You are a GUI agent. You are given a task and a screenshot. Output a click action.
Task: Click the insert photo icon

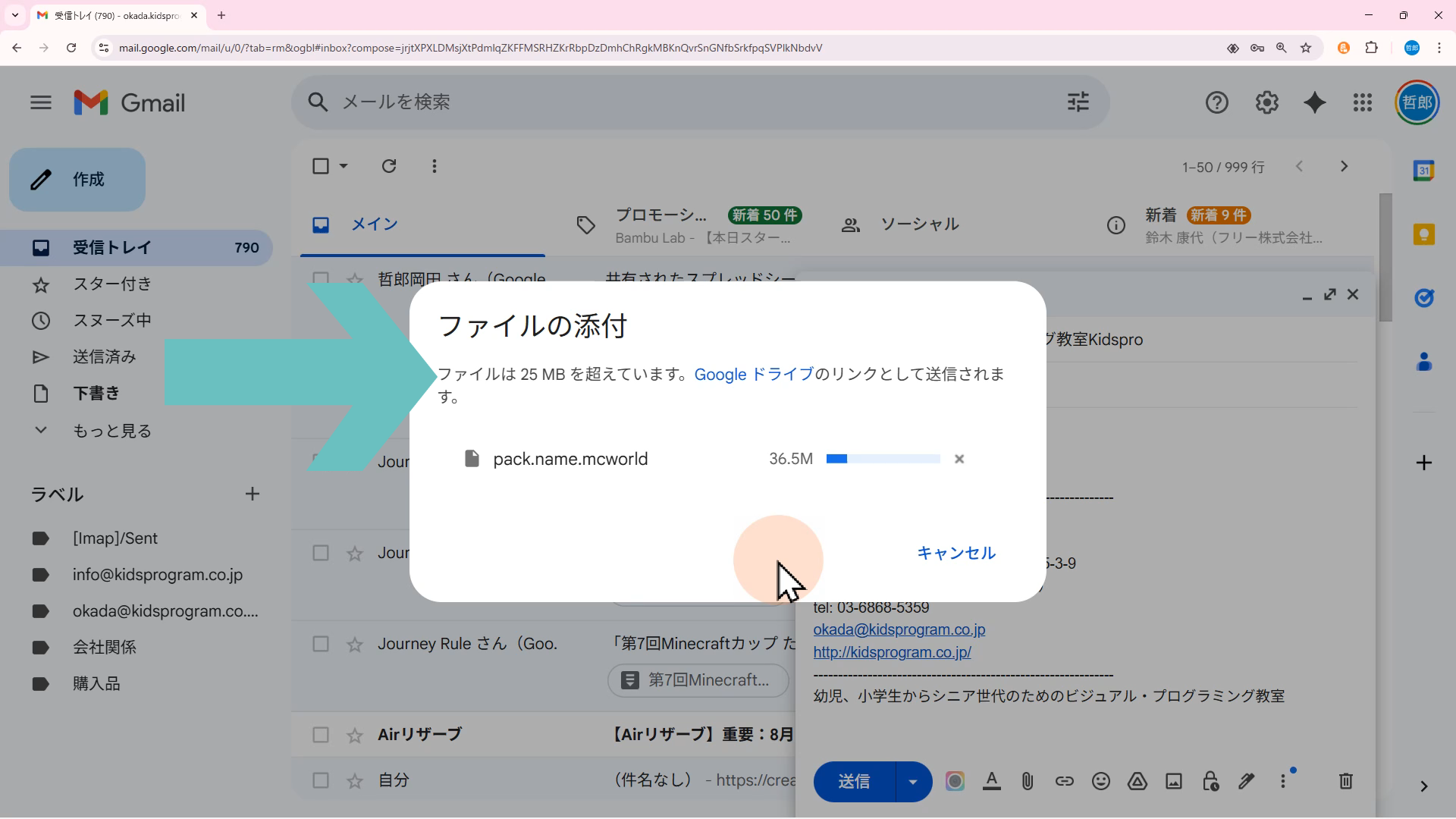[x=1173, y=781]
